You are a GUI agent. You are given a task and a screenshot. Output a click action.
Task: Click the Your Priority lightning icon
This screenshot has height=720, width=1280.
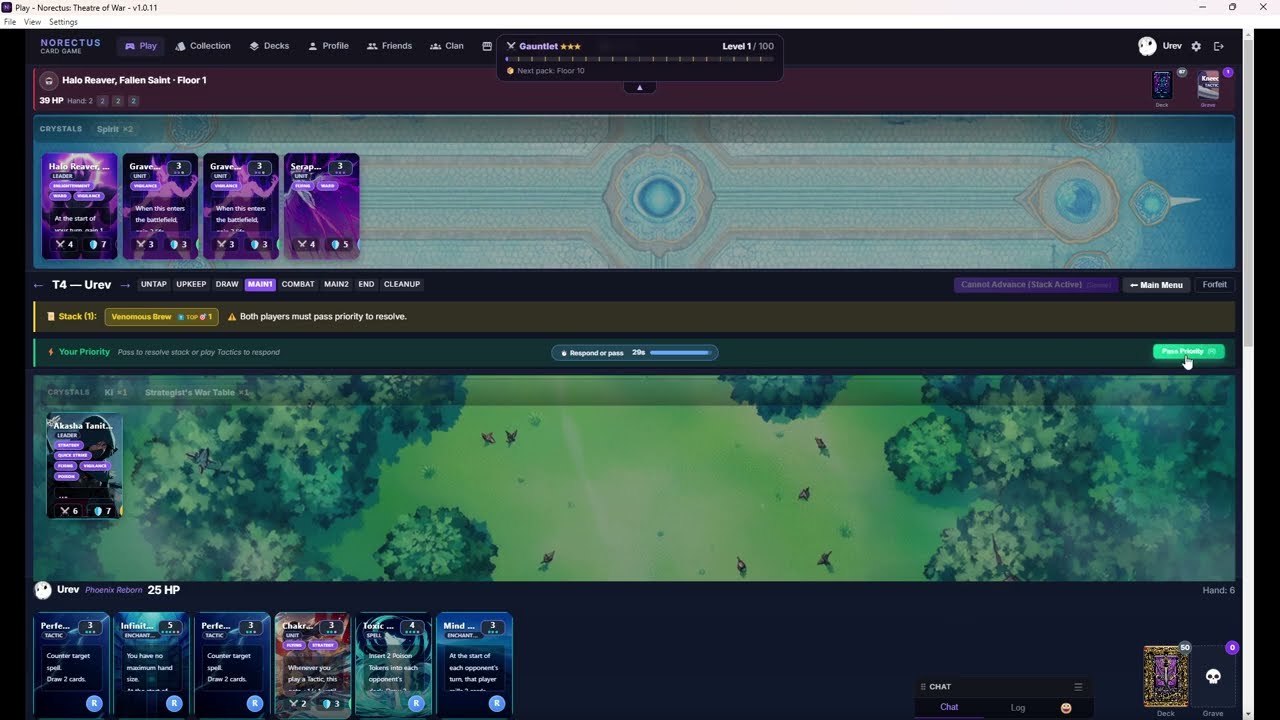(x=50, y=352)
